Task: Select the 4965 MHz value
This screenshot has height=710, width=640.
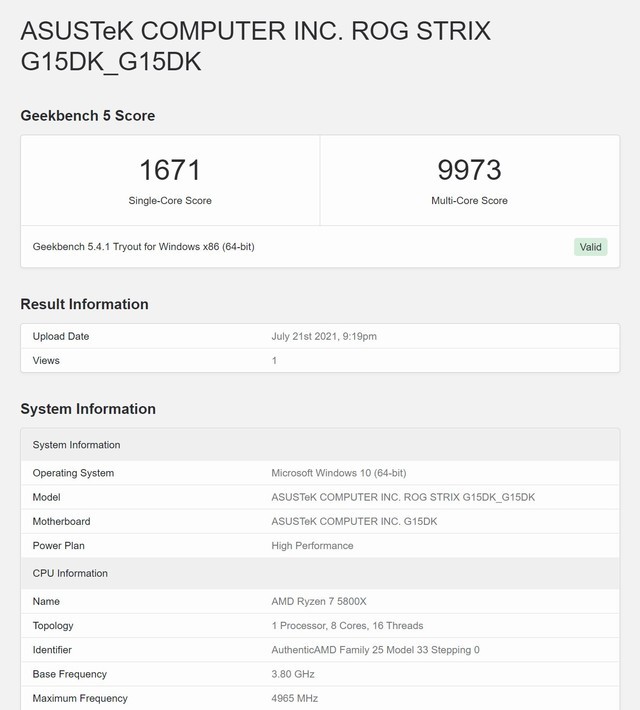Action: (x=295, y=698)
